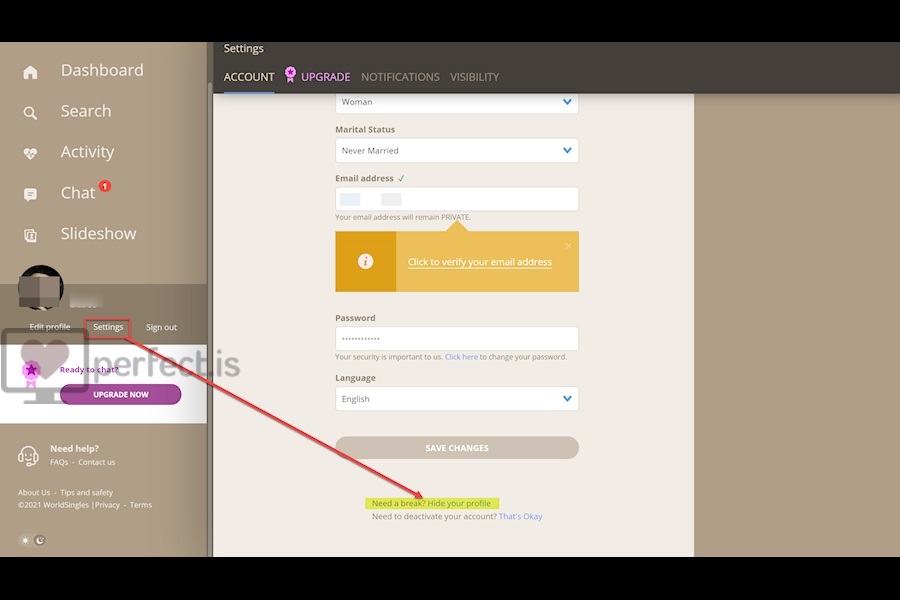Image resolution: width=900 pixels, height=600 pixels.
Task: Open Terms link in footer
Action: (x=141, y=505)
